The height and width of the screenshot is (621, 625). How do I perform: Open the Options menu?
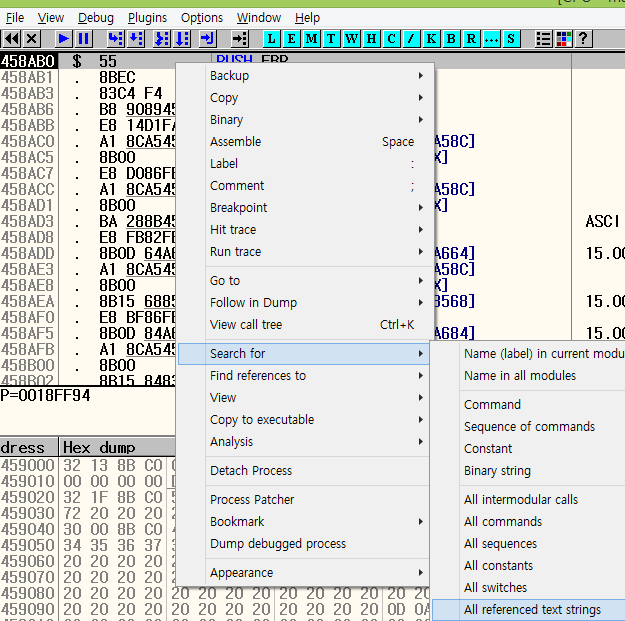coord(202,18)
